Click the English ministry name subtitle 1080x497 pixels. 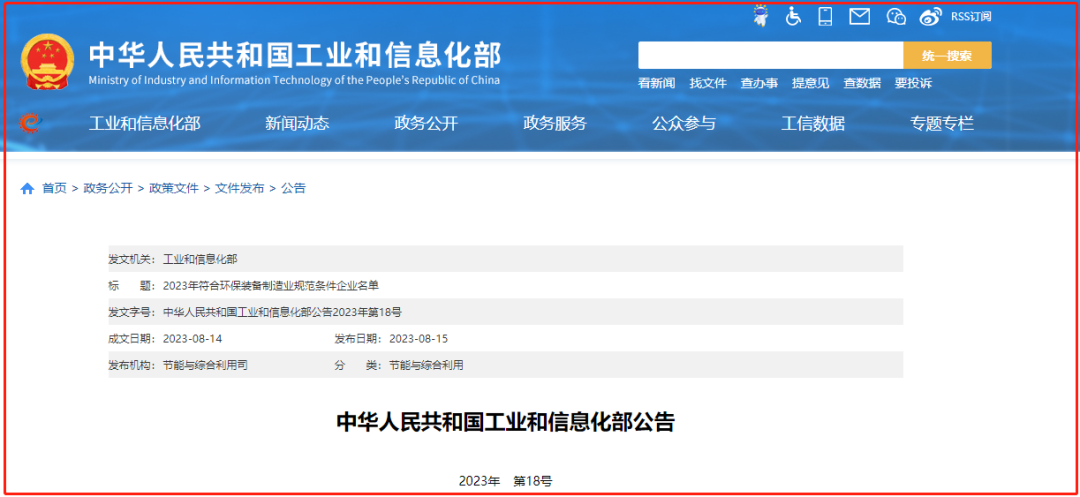[294, 80]
